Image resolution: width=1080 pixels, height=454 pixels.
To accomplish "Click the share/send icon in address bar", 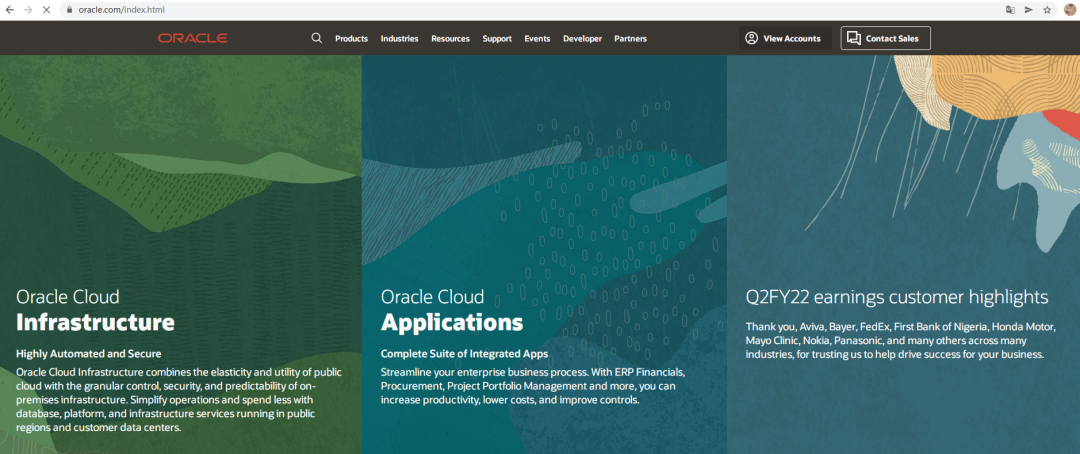I will [x=1028, y=10].
